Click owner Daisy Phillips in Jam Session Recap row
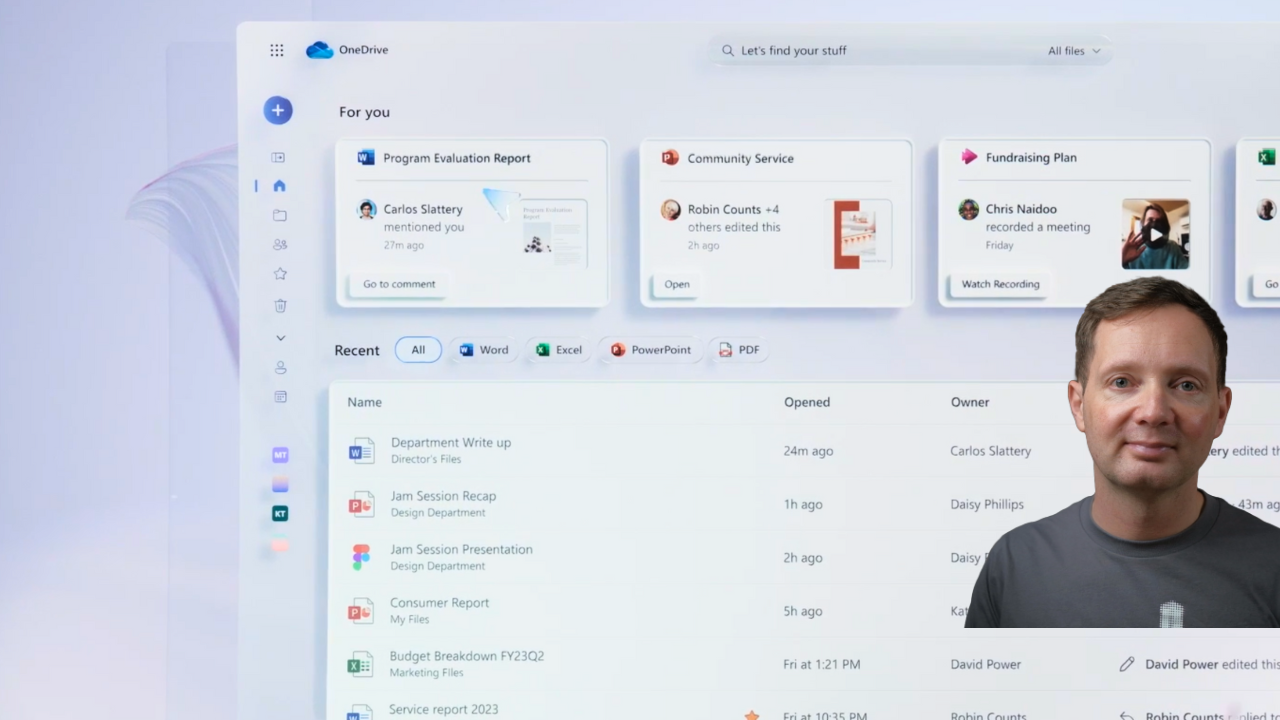1280x720 pixels. [987, 504]
